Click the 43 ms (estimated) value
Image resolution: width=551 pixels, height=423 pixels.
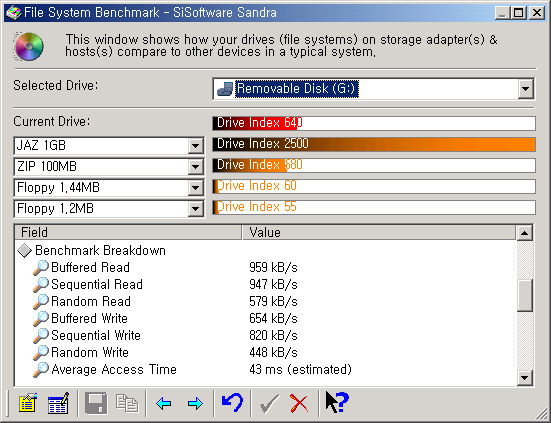[x=300, y=370]
